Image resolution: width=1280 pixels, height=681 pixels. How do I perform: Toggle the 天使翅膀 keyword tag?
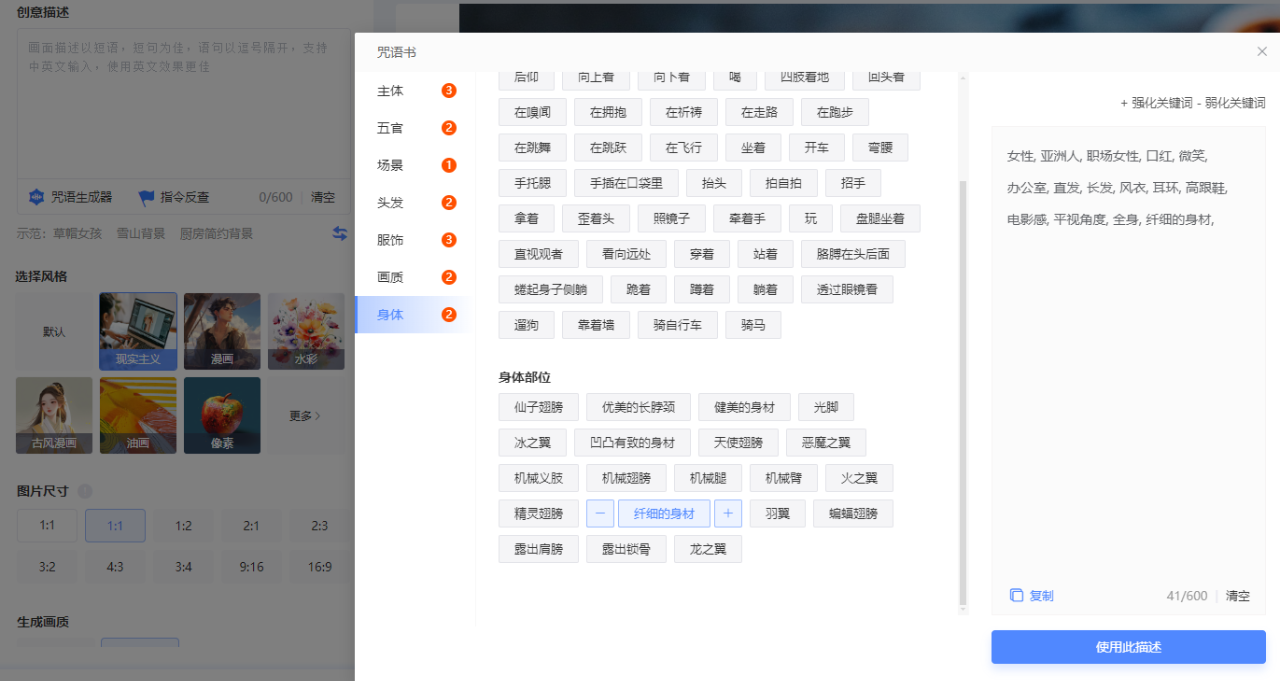point(738,443)
